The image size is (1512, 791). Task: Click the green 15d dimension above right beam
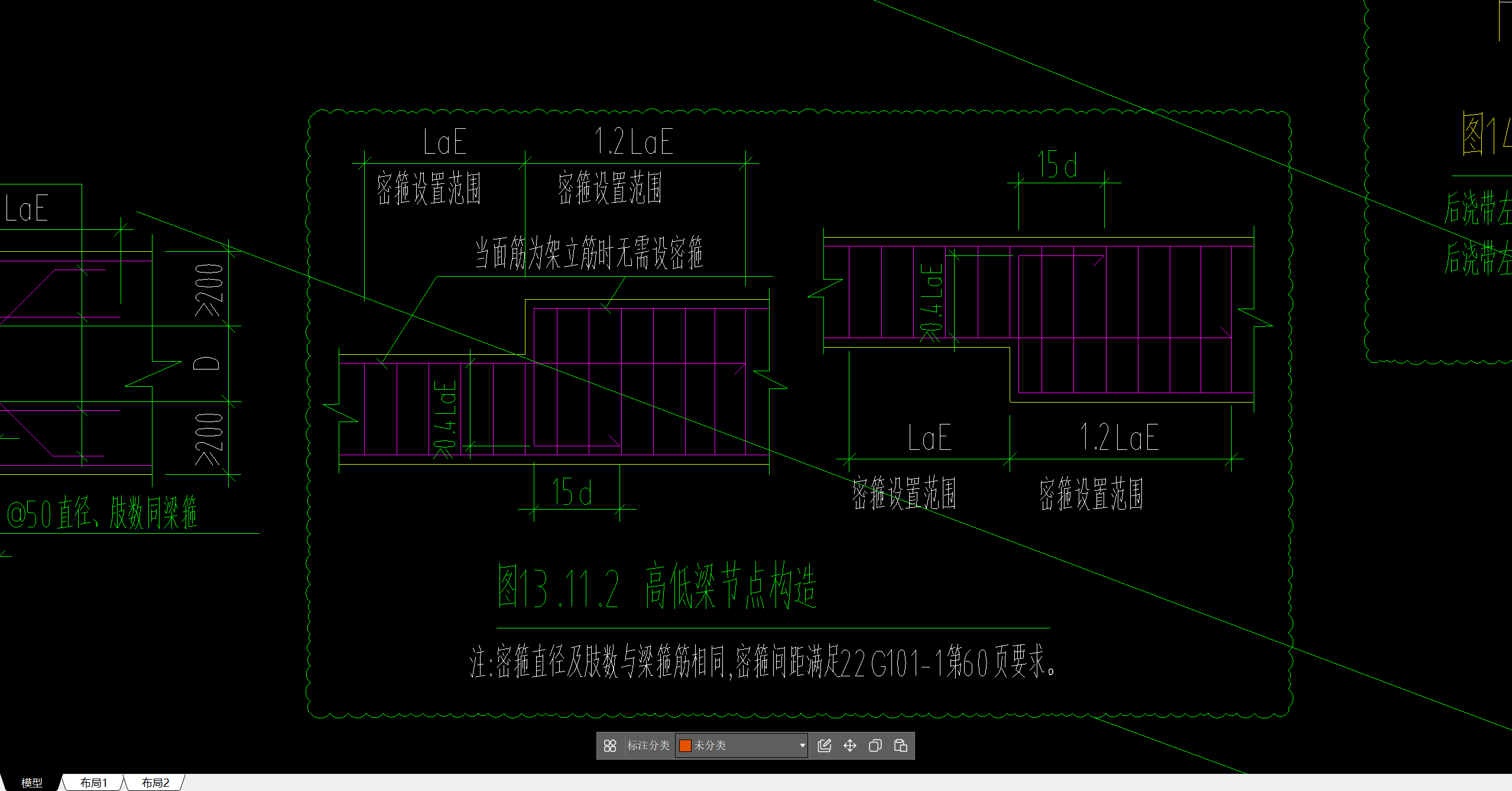1057,164
